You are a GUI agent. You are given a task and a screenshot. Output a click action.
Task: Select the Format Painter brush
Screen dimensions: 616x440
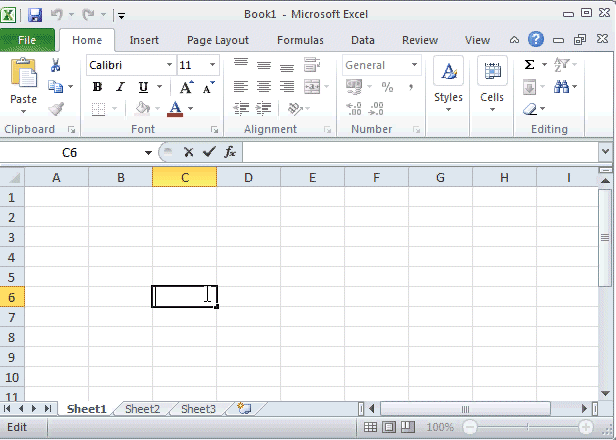(x=56, y=109)
